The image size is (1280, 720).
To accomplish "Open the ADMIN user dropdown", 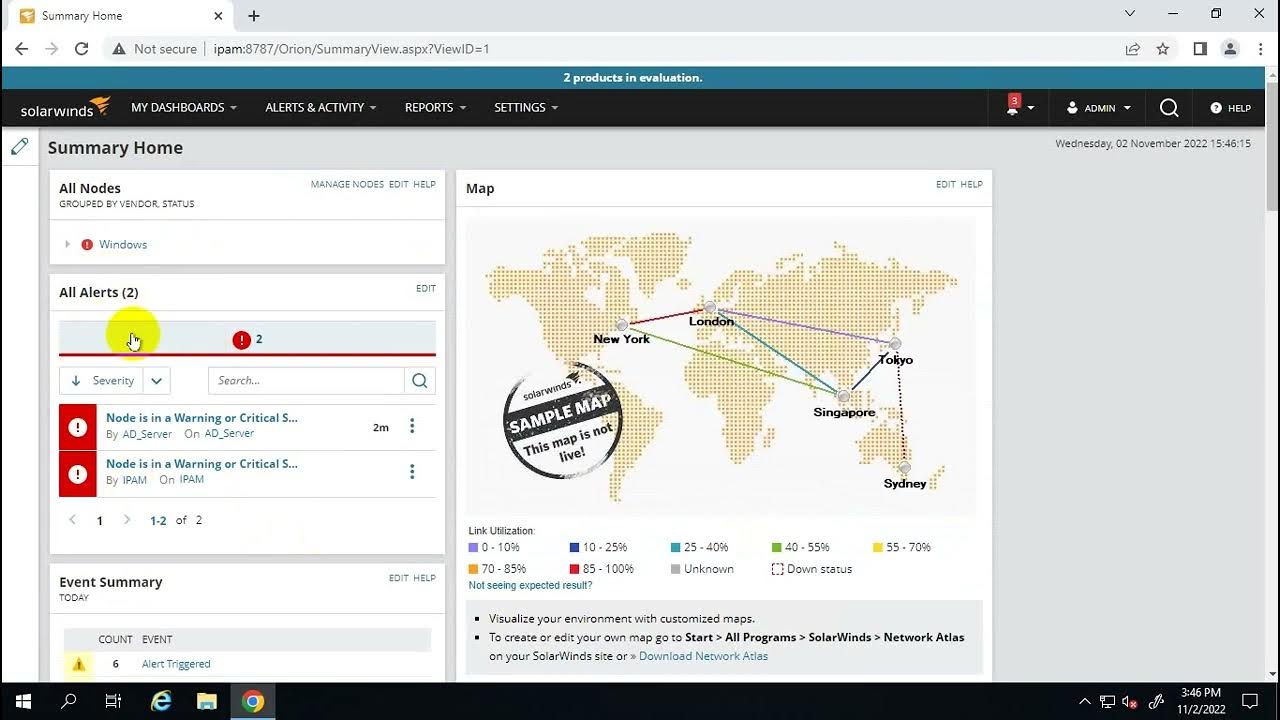I will tap(1099, 108).
